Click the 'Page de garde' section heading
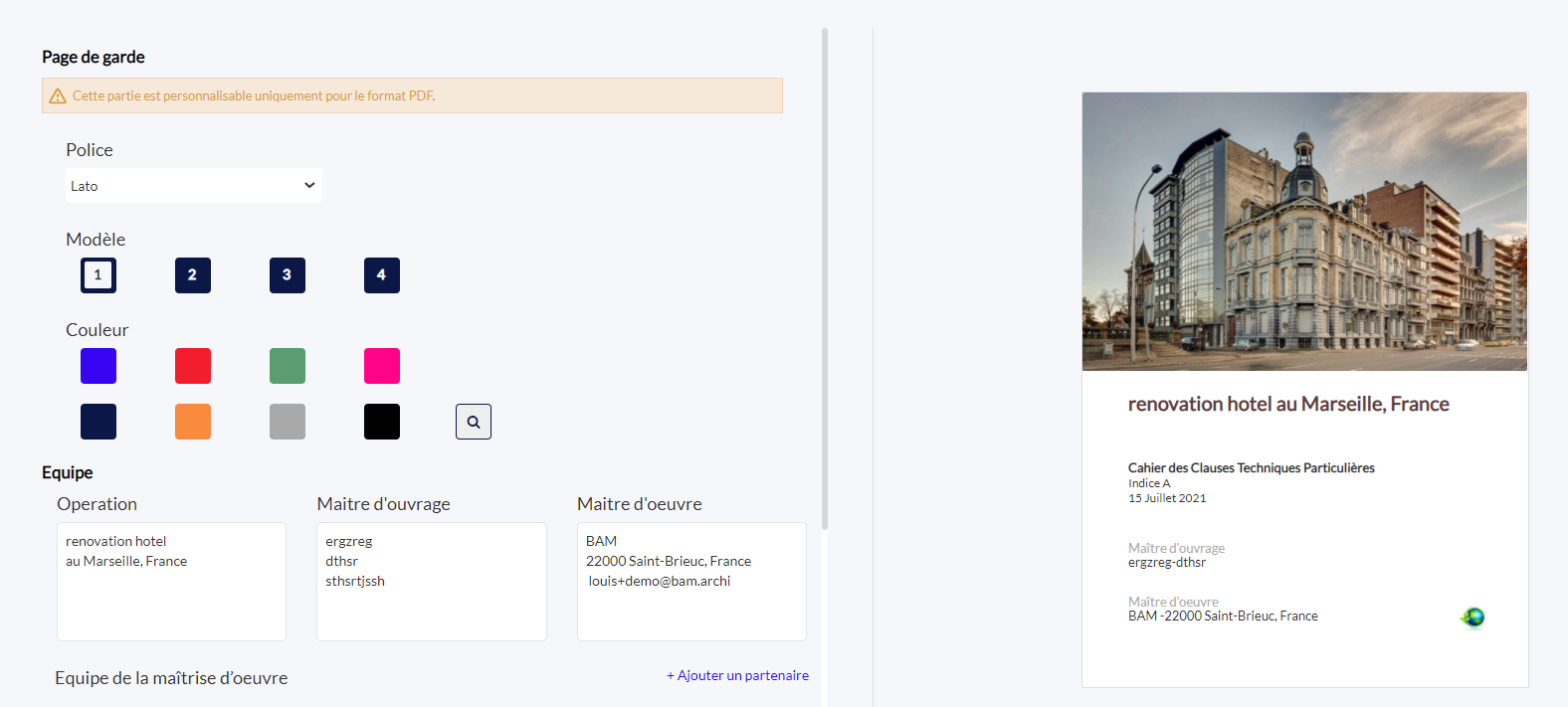 click(94, 57)
